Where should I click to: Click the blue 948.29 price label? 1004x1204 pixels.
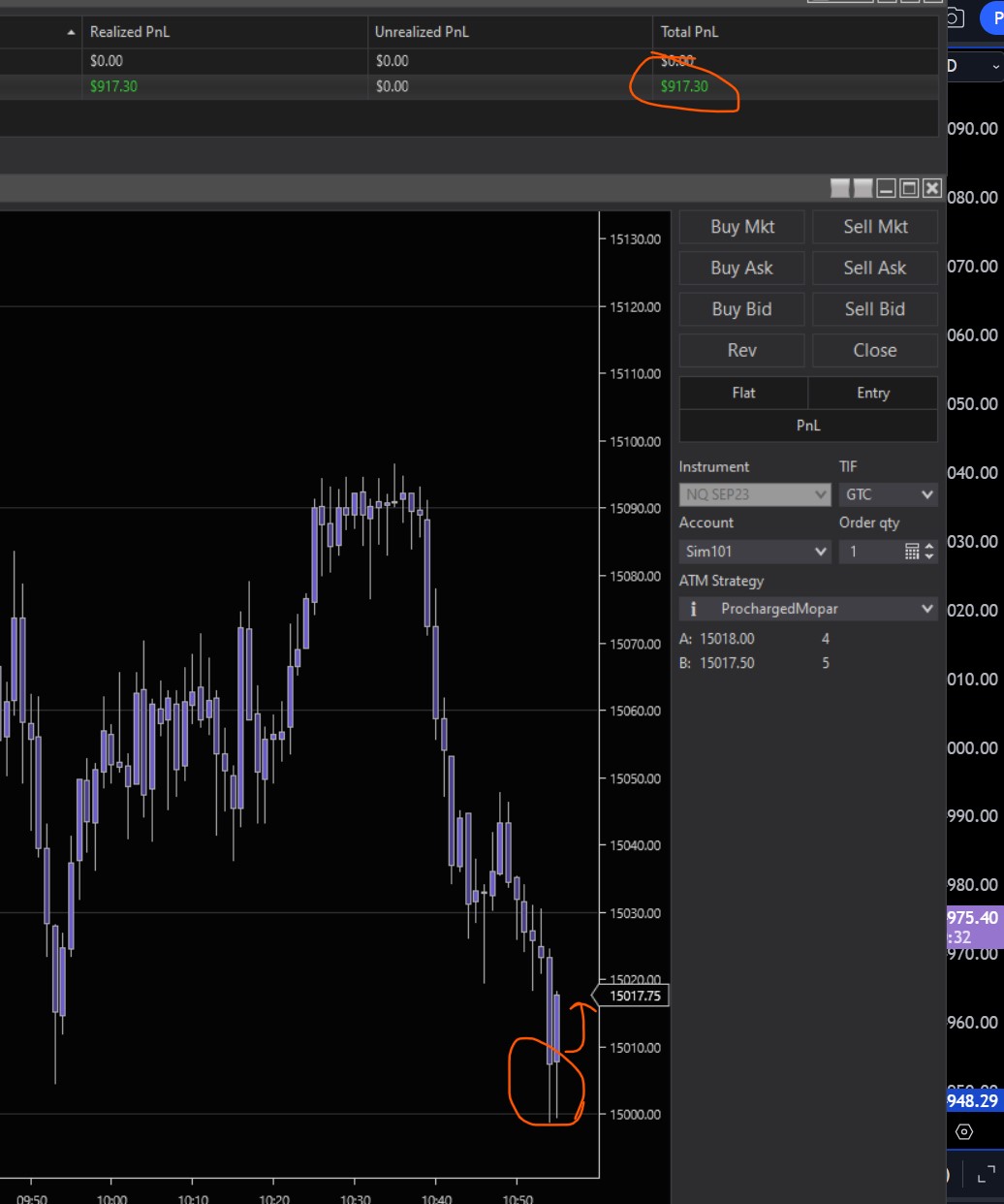point(974,1100)
